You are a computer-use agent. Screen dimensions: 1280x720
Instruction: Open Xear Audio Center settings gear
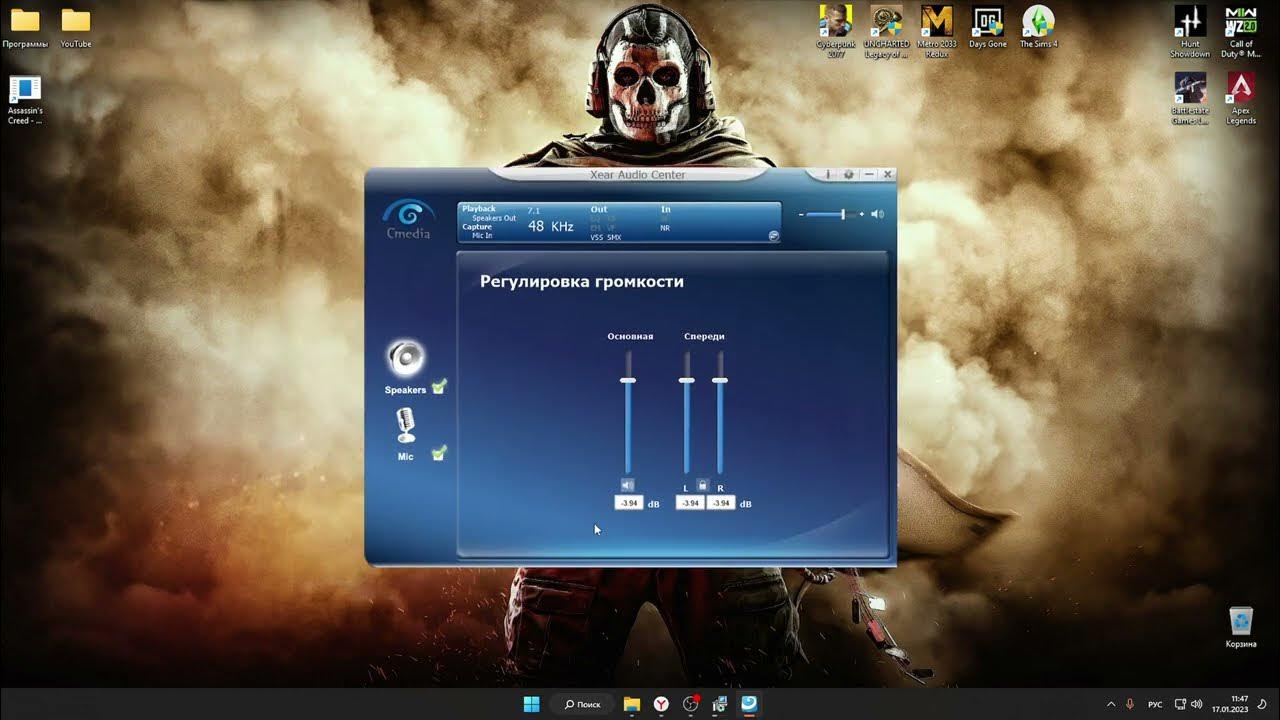point(849,174)
